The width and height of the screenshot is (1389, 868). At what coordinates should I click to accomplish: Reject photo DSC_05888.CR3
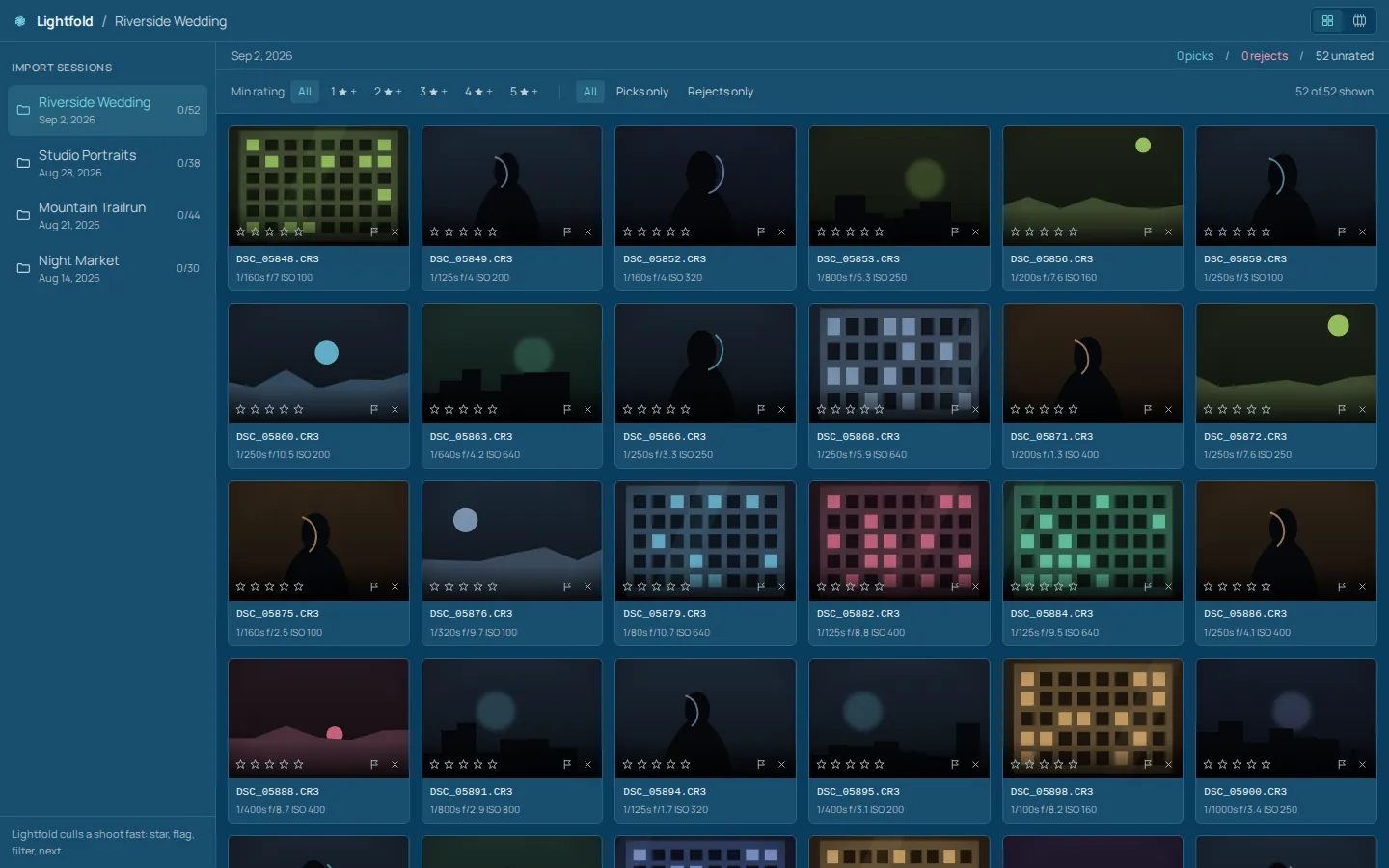395,764
